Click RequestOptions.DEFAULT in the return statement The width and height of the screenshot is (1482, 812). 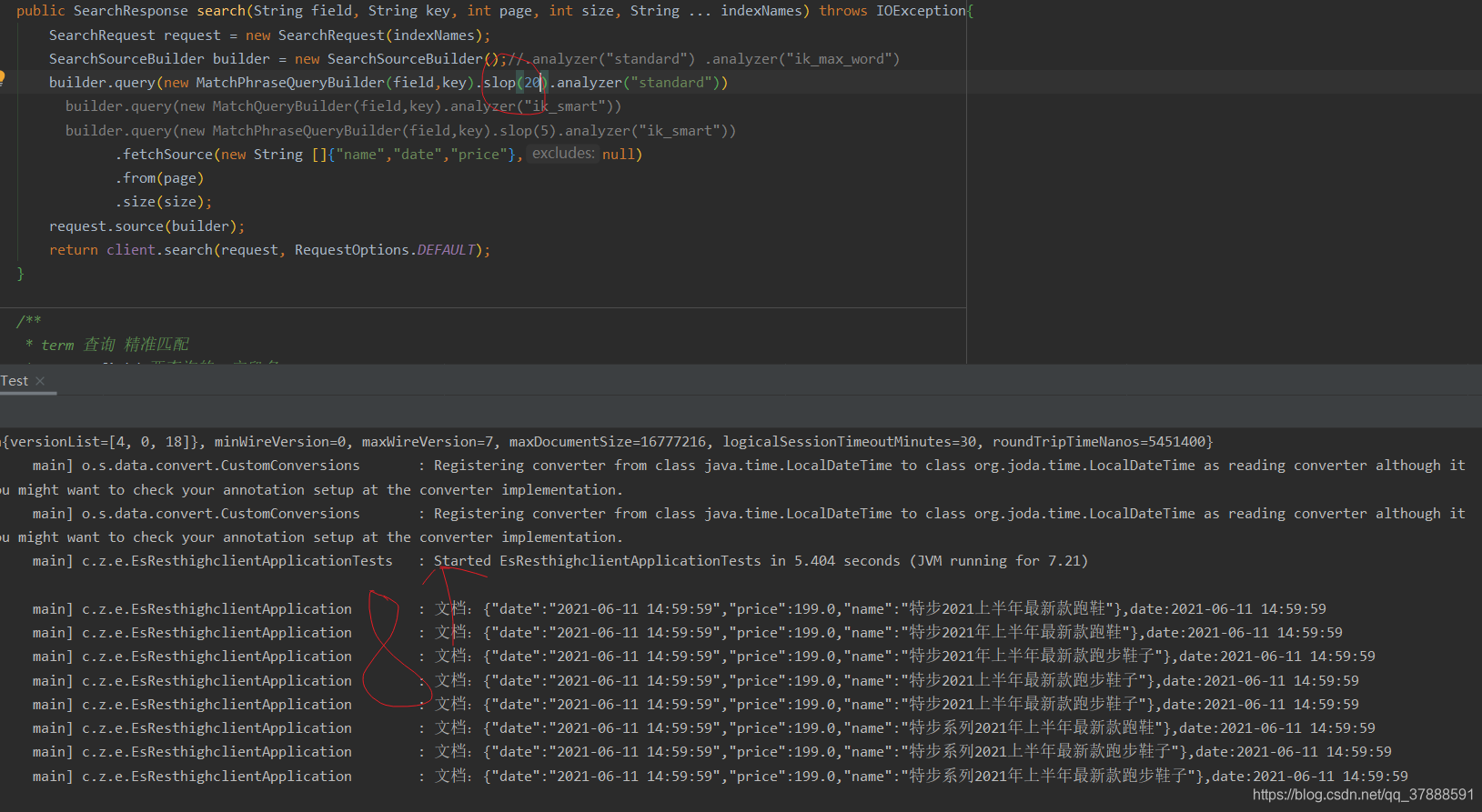pos(385,249)
